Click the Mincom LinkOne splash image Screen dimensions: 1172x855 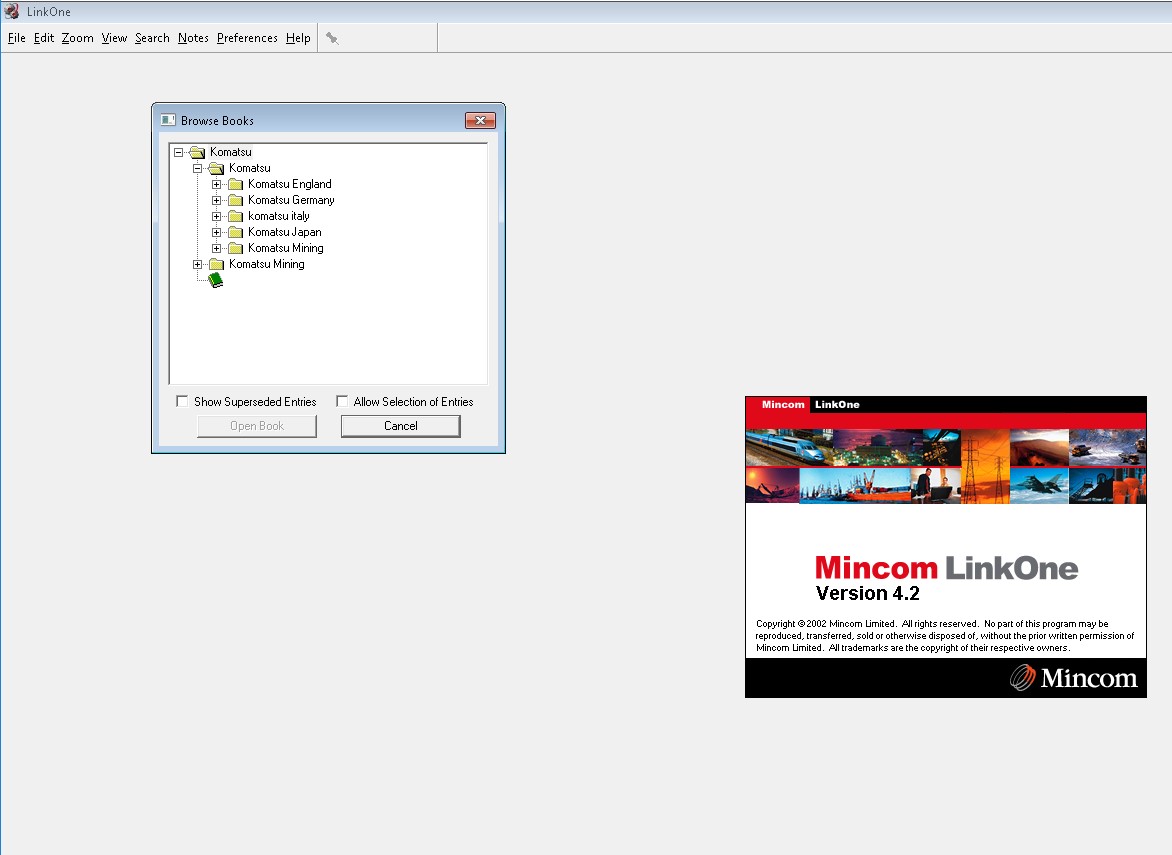coord(945,546)
